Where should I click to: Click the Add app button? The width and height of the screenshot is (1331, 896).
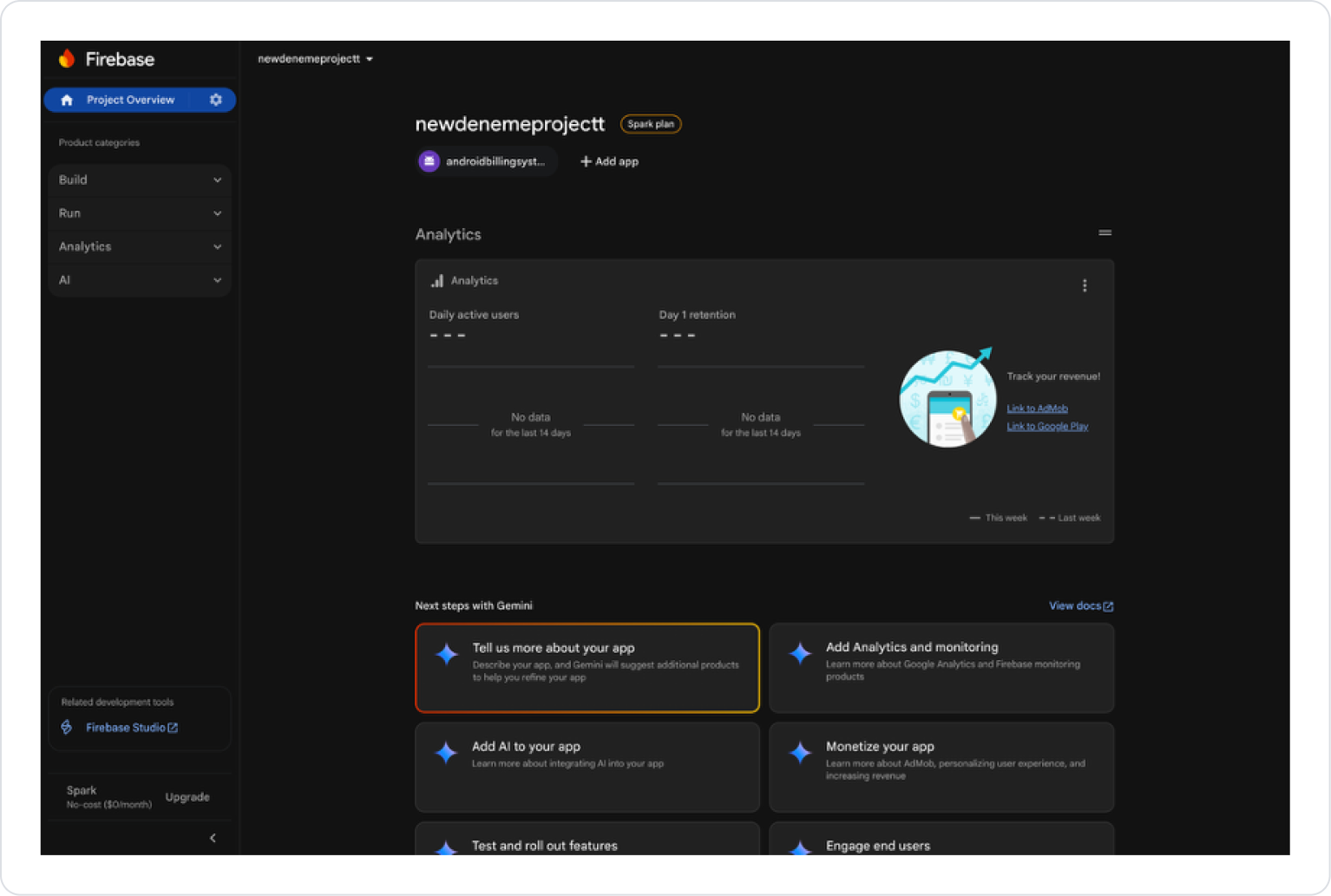(x=609, y=161)
